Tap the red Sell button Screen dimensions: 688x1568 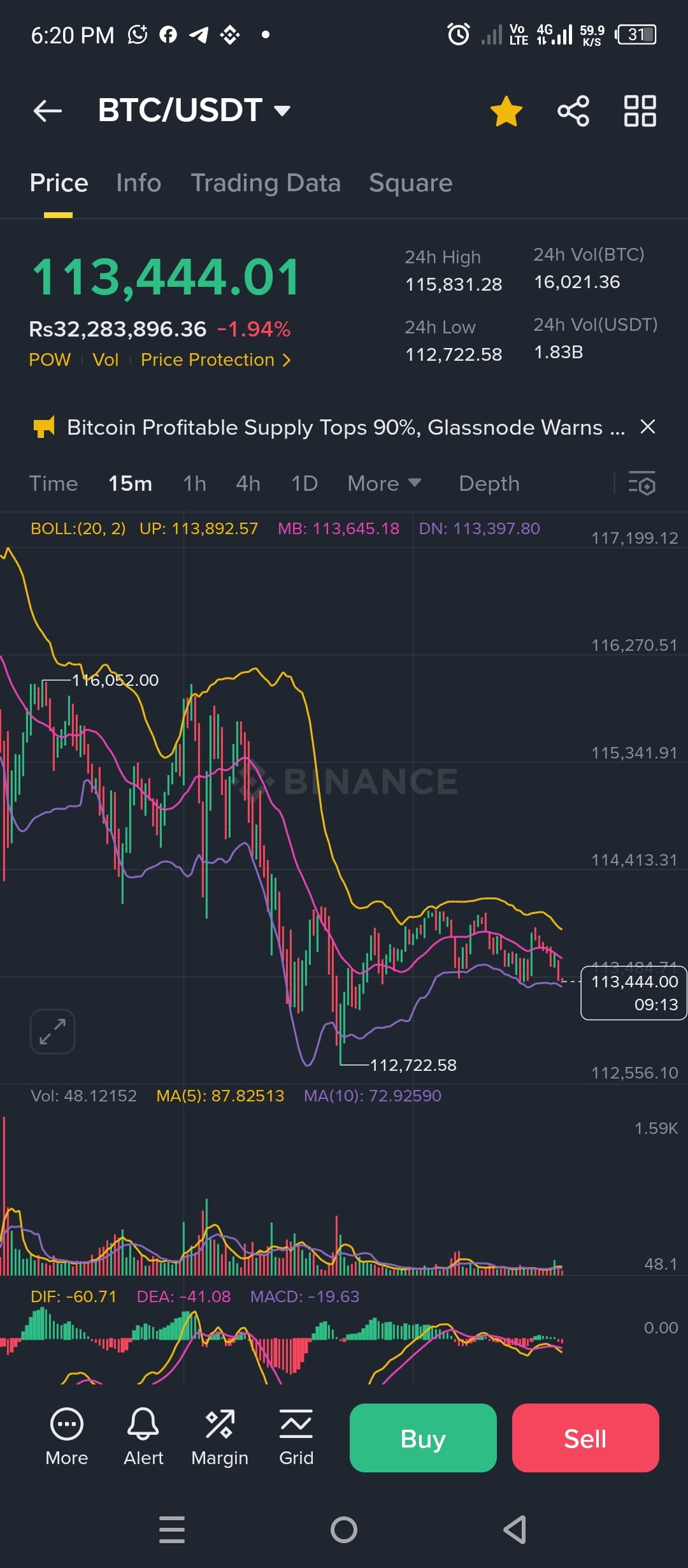[585, 1438]
